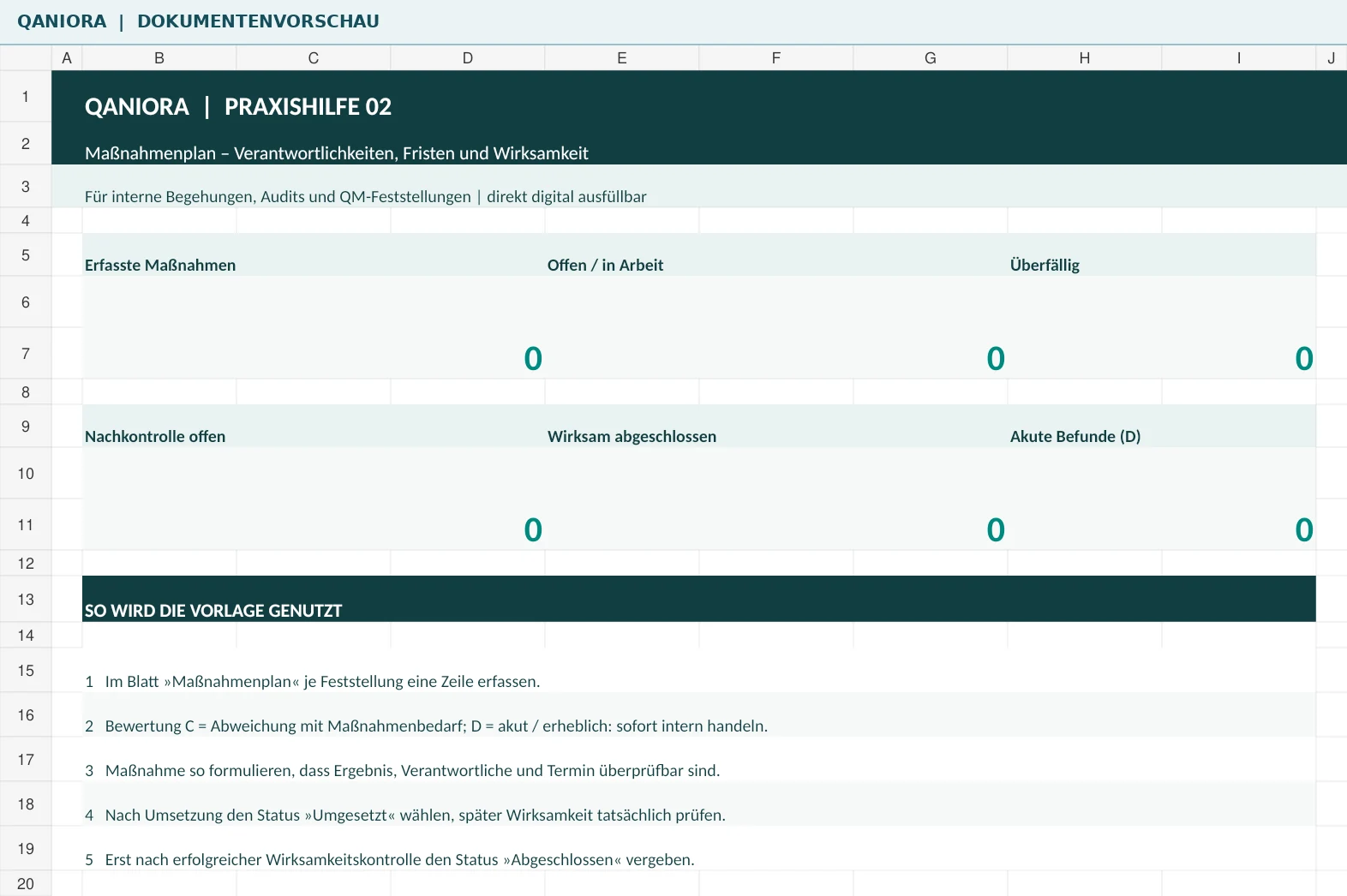Select column B header
This screenshot has height=896, width=1347.
point(159,58)
